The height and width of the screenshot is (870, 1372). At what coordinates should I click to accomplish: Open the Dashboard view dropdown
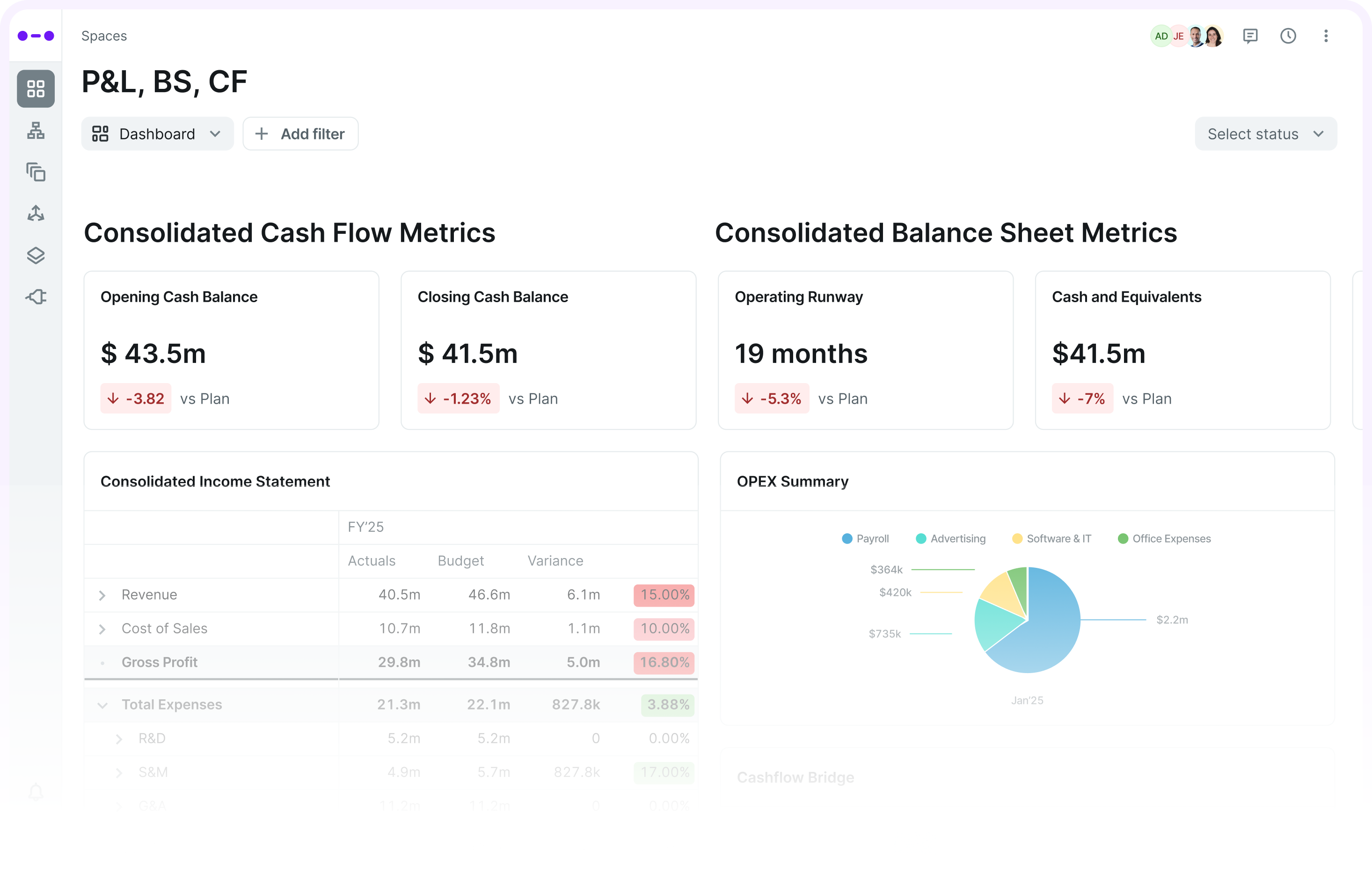pos(157,134)
